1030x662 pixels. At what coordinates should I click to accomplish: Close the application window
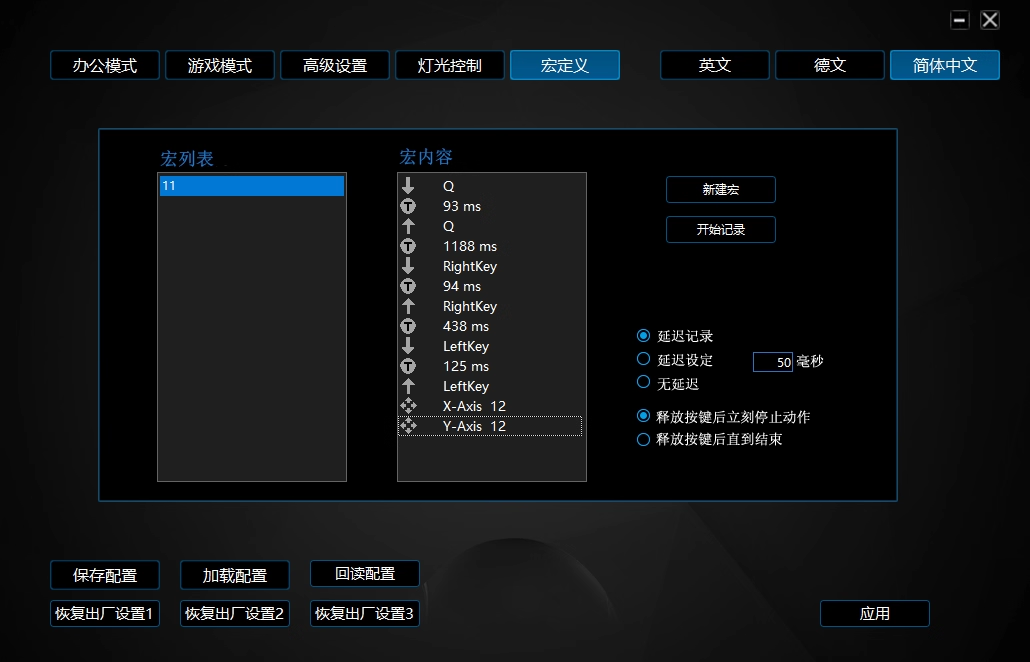point(990,20)
